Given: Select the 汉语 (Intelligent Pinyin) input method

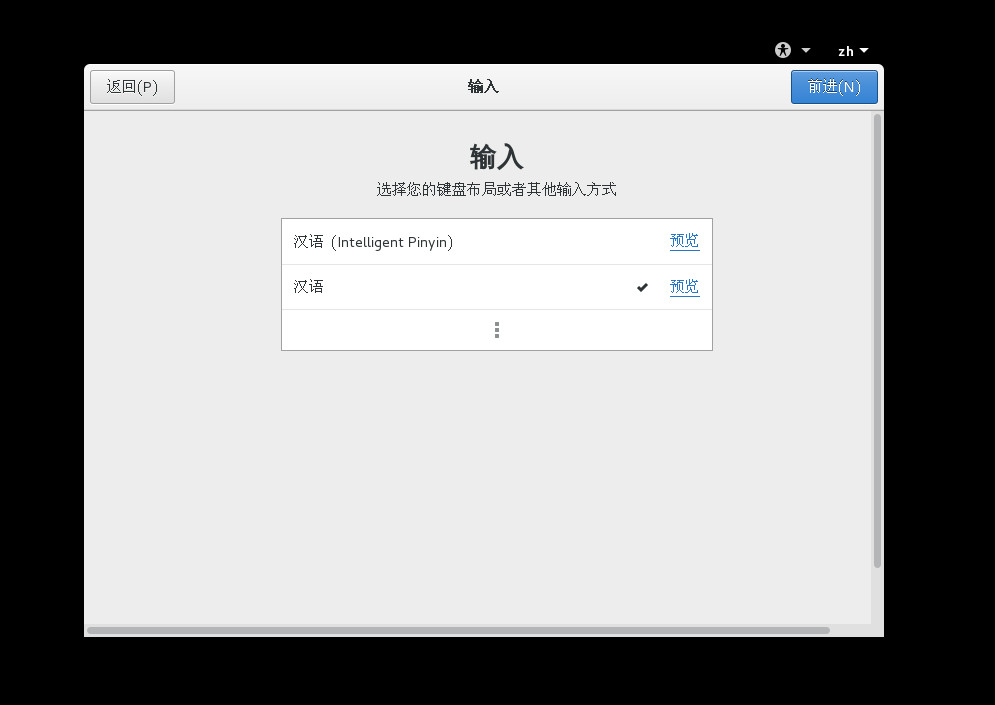Looking at the screenshot, I should pos(420,241).
